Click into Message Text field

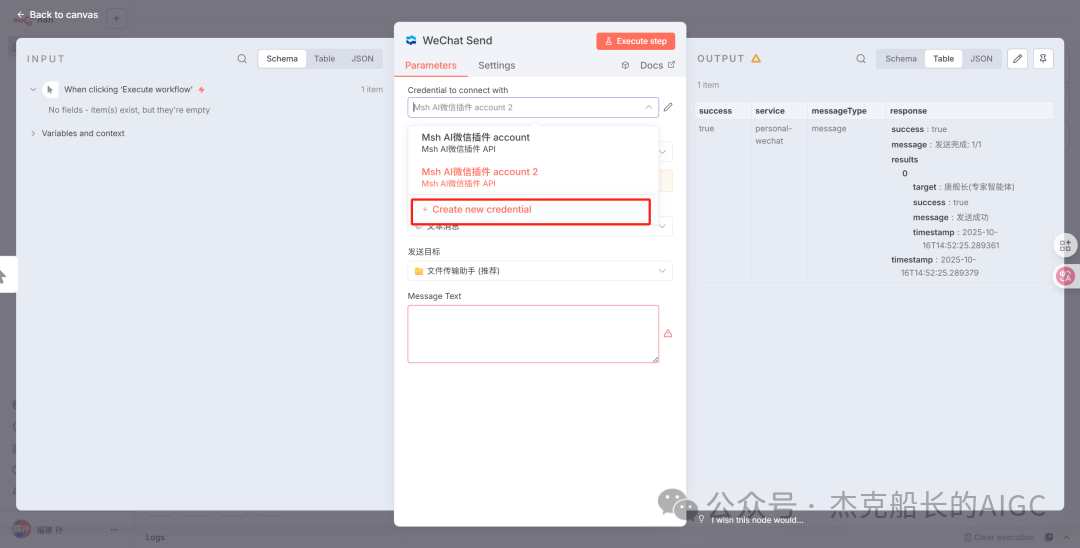pos(532,334)
